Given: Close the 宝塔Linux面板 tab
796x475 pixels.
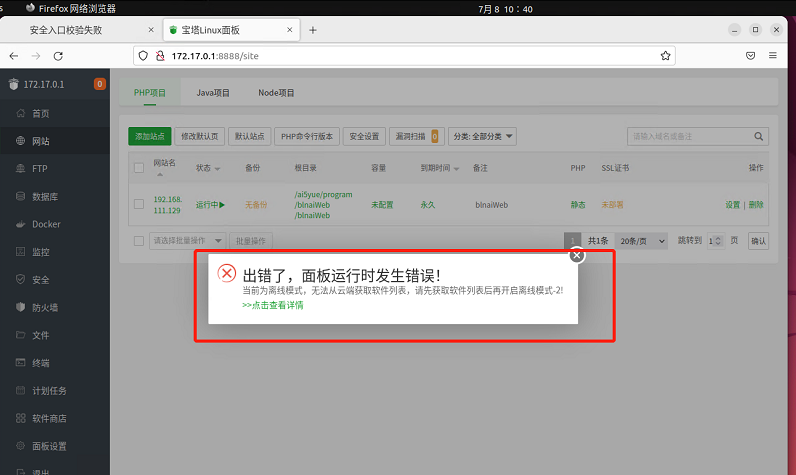Looking at the screenshot, I should pyautogui.click(x=289, y=30).
